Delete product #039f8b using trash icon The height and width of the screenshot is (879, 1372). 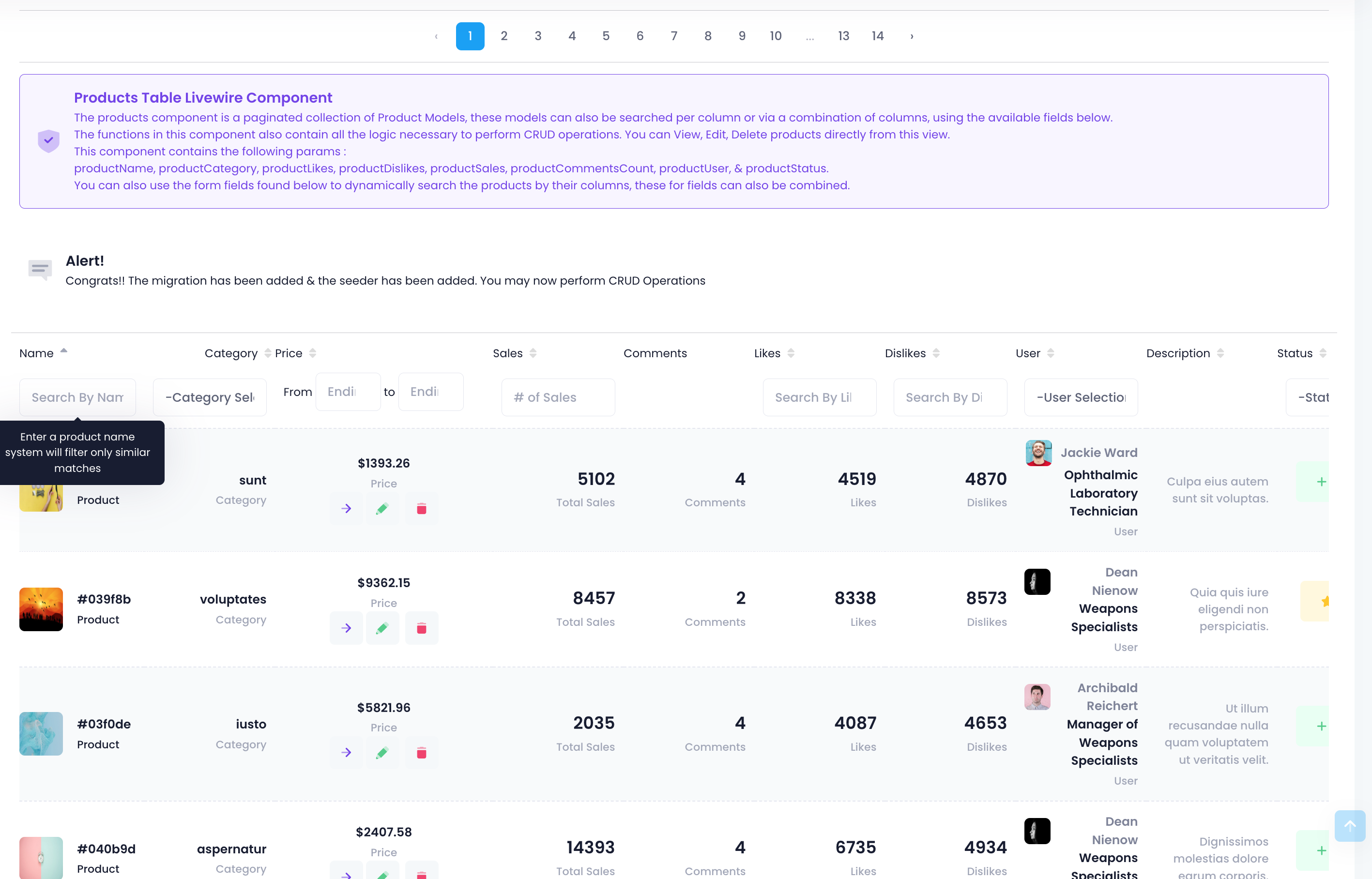point(422,628)
